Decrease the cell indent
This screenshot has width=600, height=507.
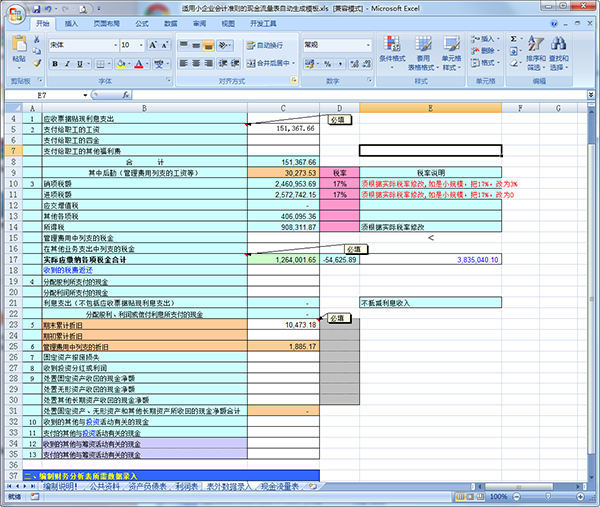click(x=222, y=63)
